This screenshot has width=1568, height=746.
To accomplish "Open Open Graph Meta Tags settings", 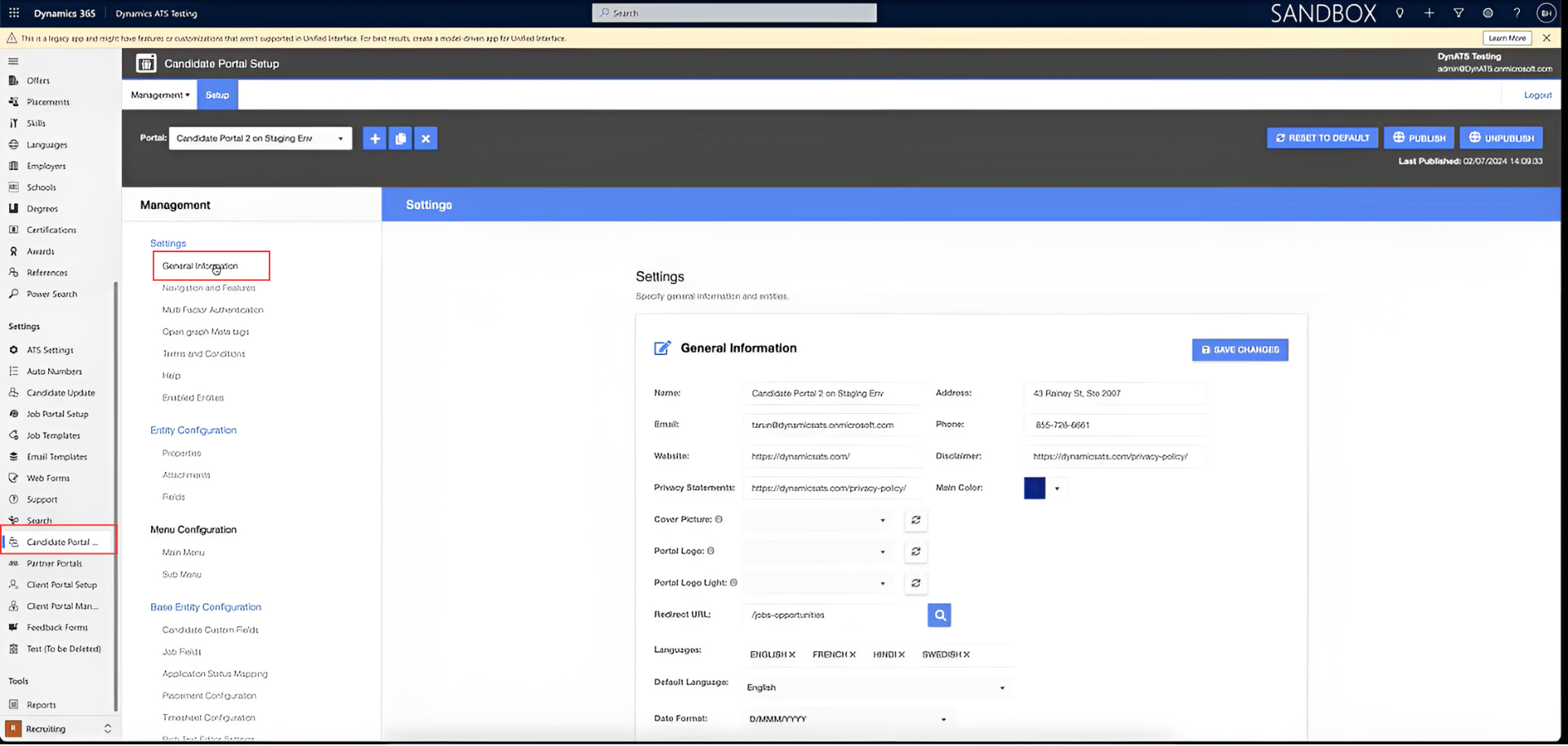I will 206,332.
